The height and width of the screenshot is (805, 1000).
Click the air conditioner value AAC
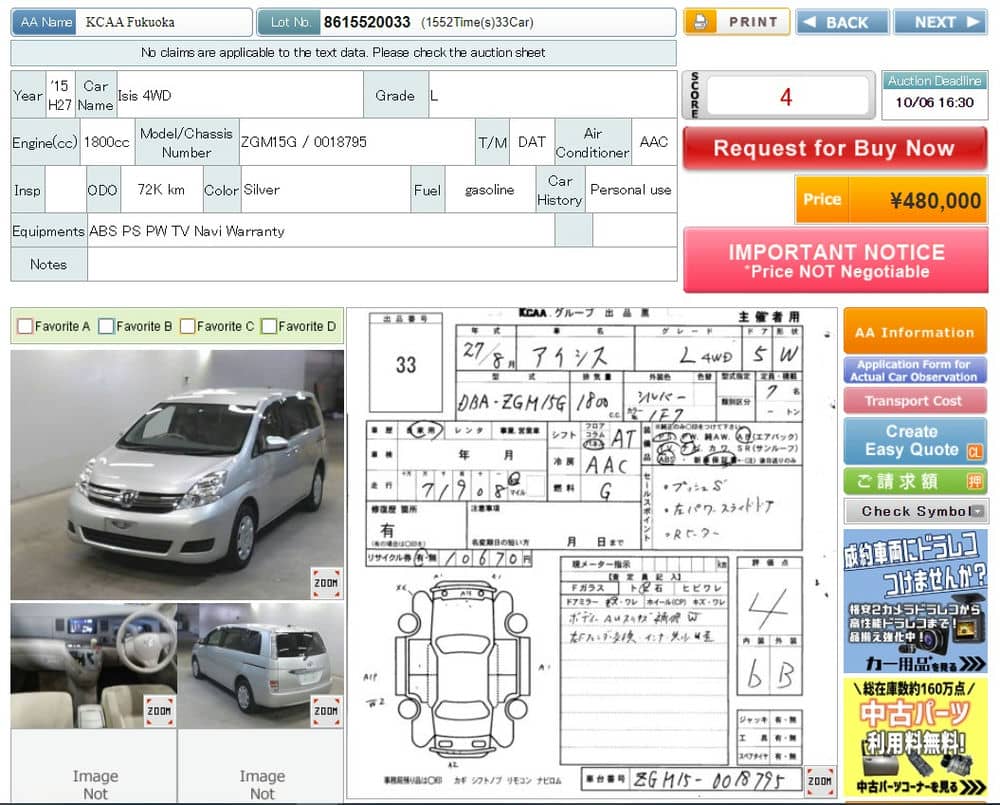(654, 142)
